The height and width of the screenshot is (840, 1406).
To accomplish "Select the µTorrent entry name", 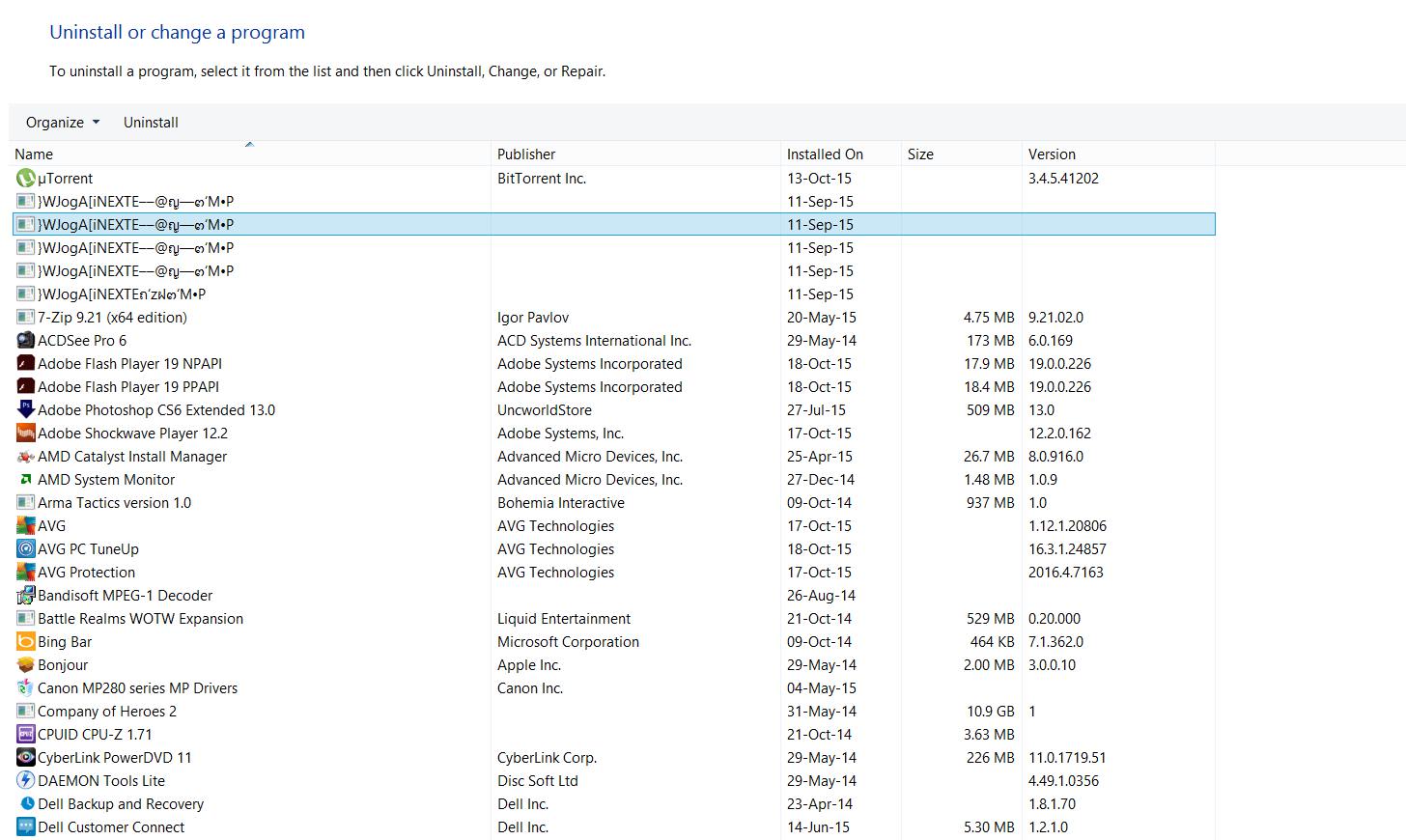I will pos(66,179).
